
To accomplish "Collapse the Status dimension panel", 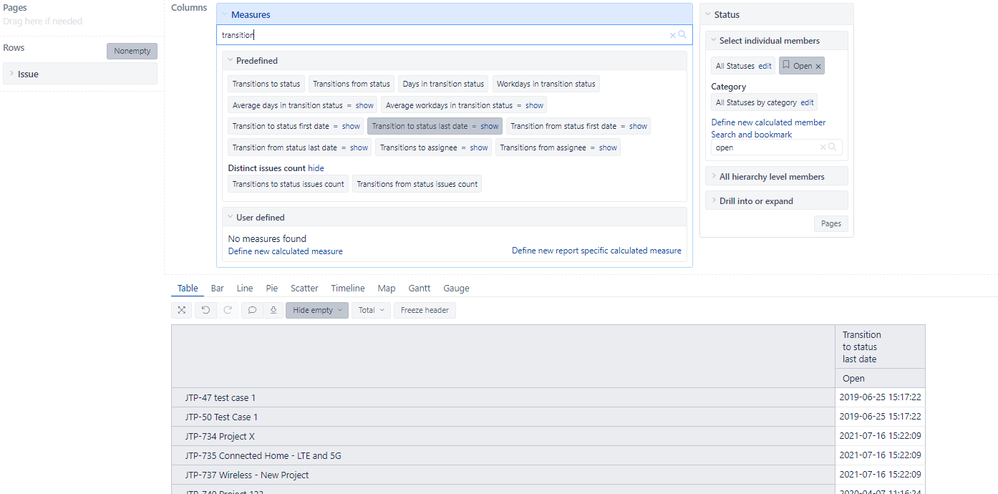I will click(x=706, y=14).
